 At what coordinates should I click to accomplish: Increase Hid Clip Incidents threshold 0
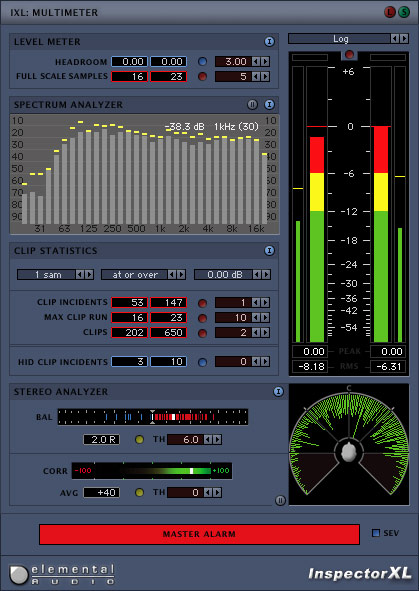click(x=265, y=362)
